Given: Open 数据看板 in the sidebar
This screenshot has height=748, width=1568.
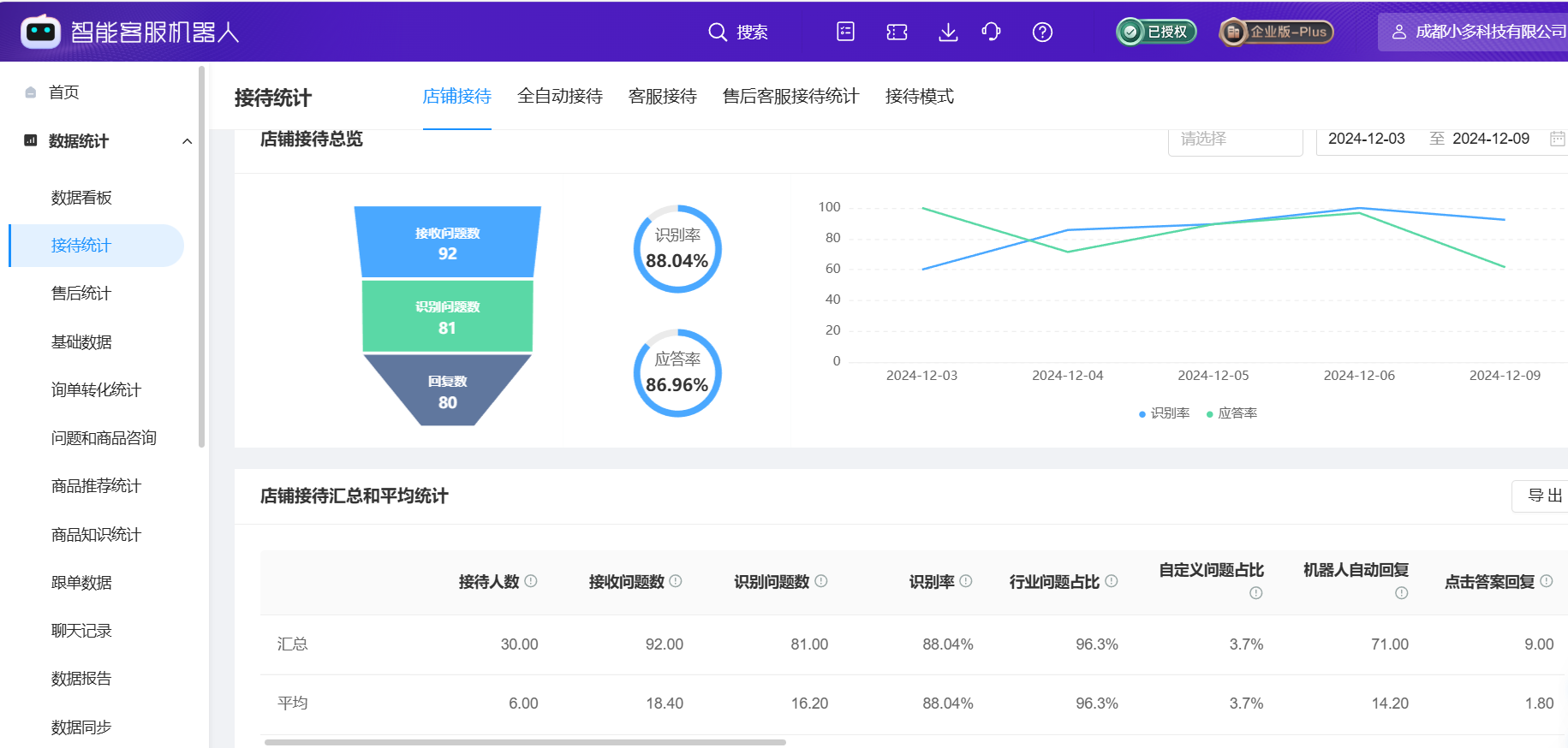Looking at the screenshot, I should point(81,198).
